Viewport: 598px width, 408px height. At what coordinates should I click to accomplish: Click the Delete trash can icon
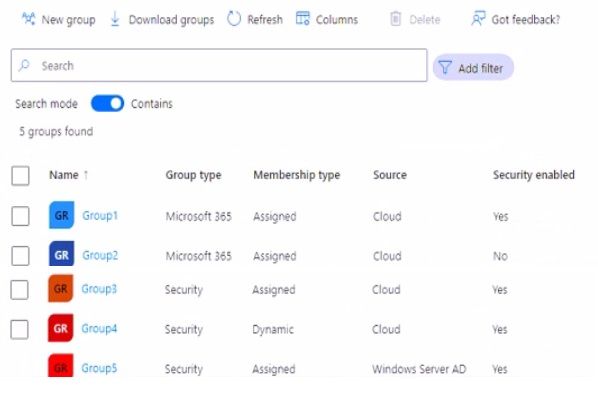[396, 19]
